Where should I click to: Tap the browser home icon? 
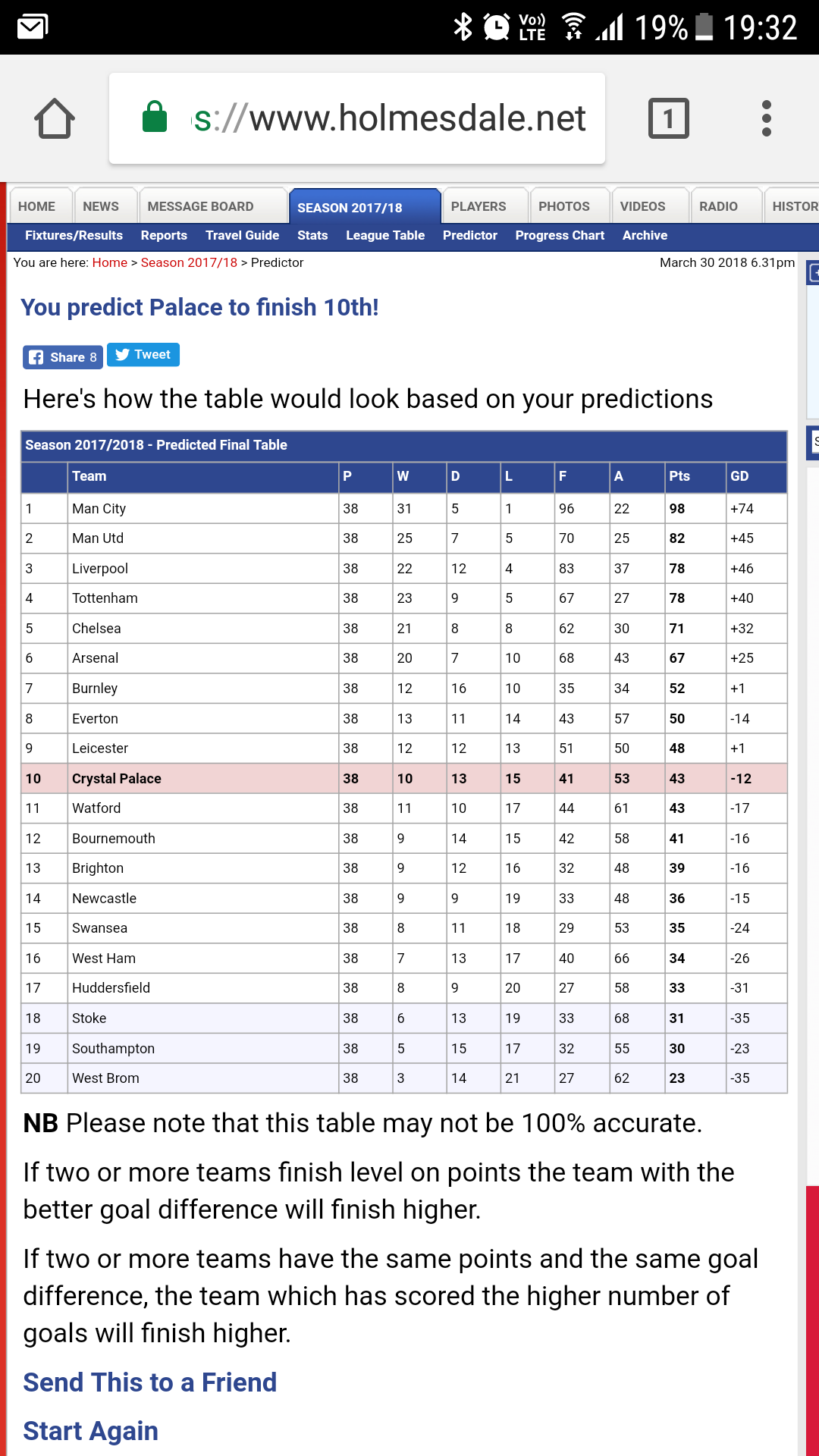[x=55, y=118]
